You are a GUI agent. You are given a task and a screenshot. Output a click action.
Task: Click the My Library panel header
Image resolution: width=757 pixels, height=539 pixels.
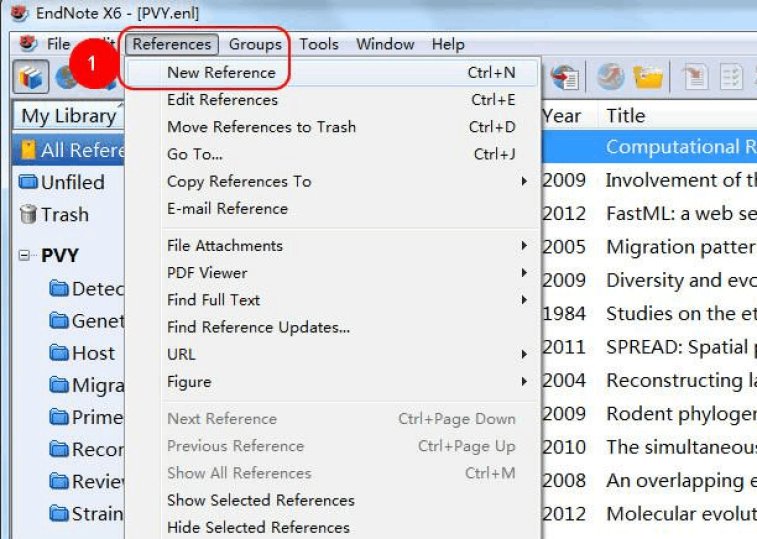69,116
